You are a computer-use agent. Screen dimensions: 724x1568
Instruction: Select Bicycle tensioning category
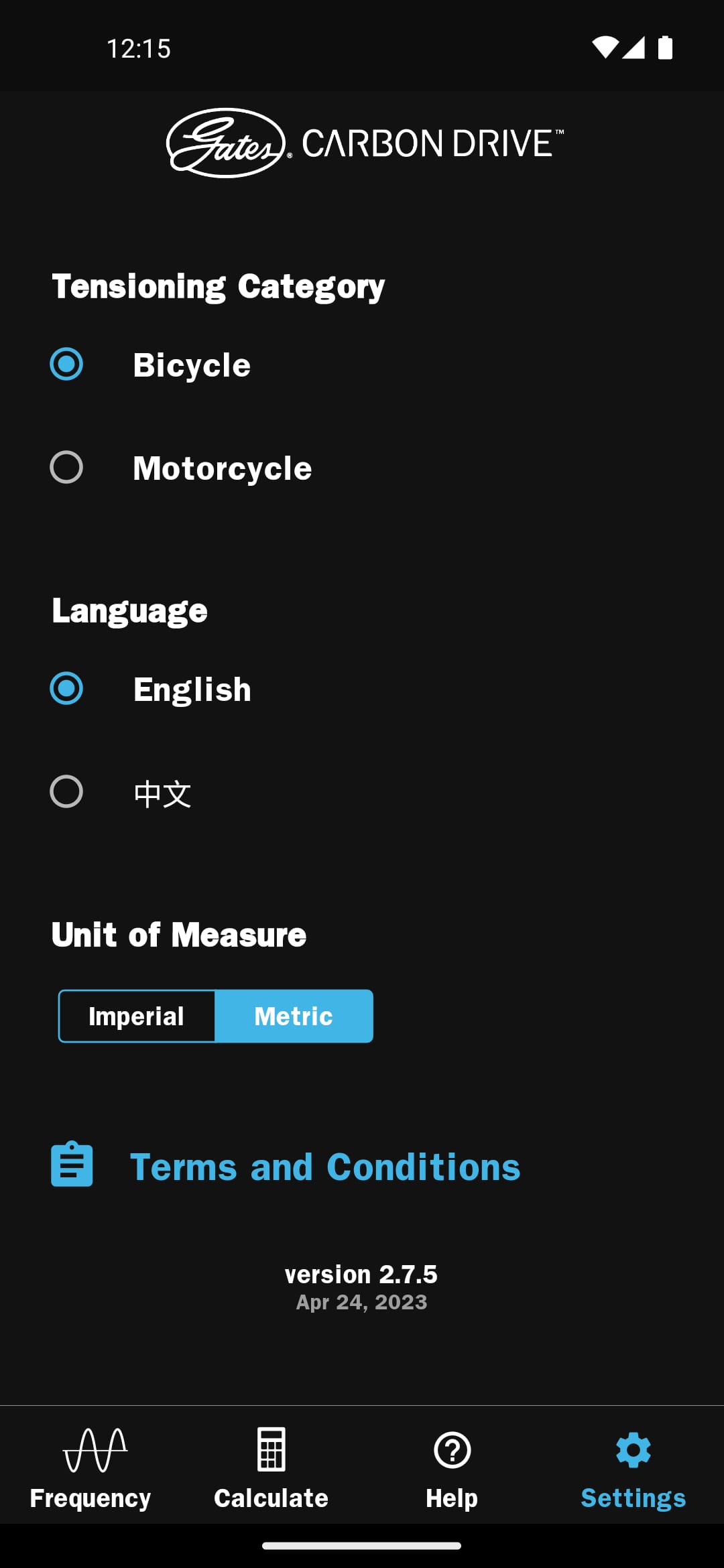coord(67,364)
